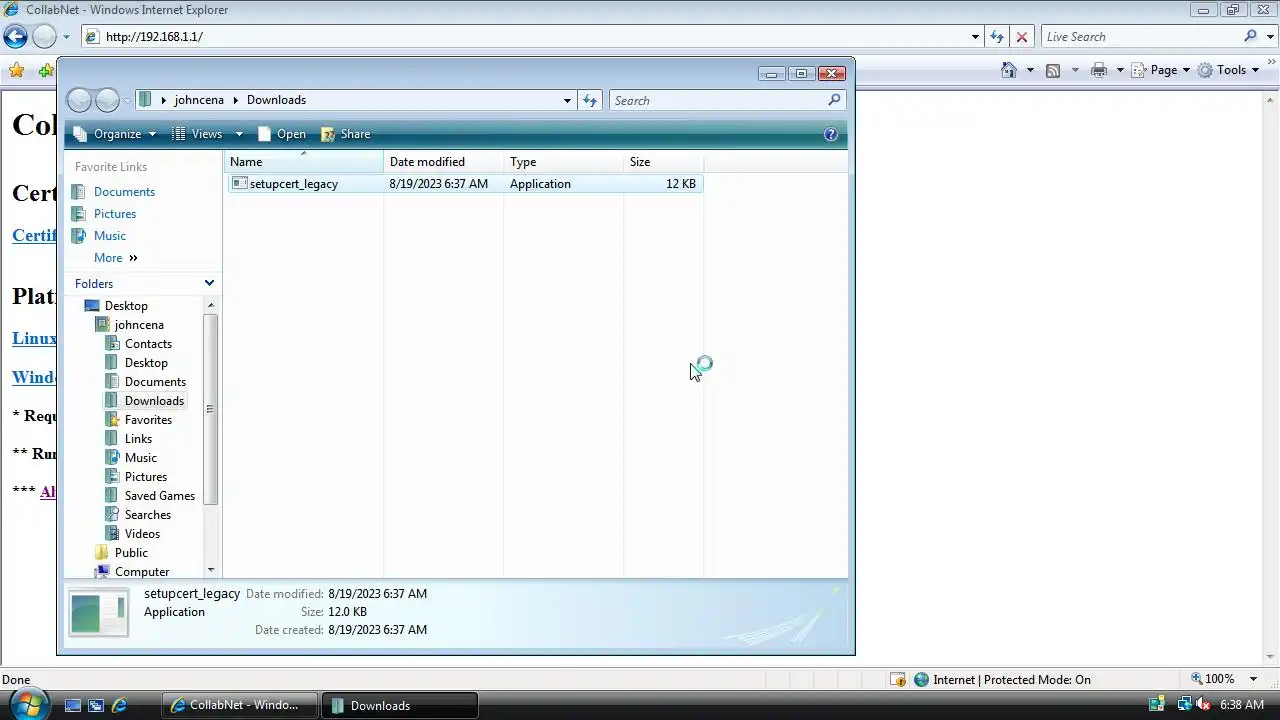Select Contacts in folder tree
The image size is (1280, 720).
tap(148, 344)
